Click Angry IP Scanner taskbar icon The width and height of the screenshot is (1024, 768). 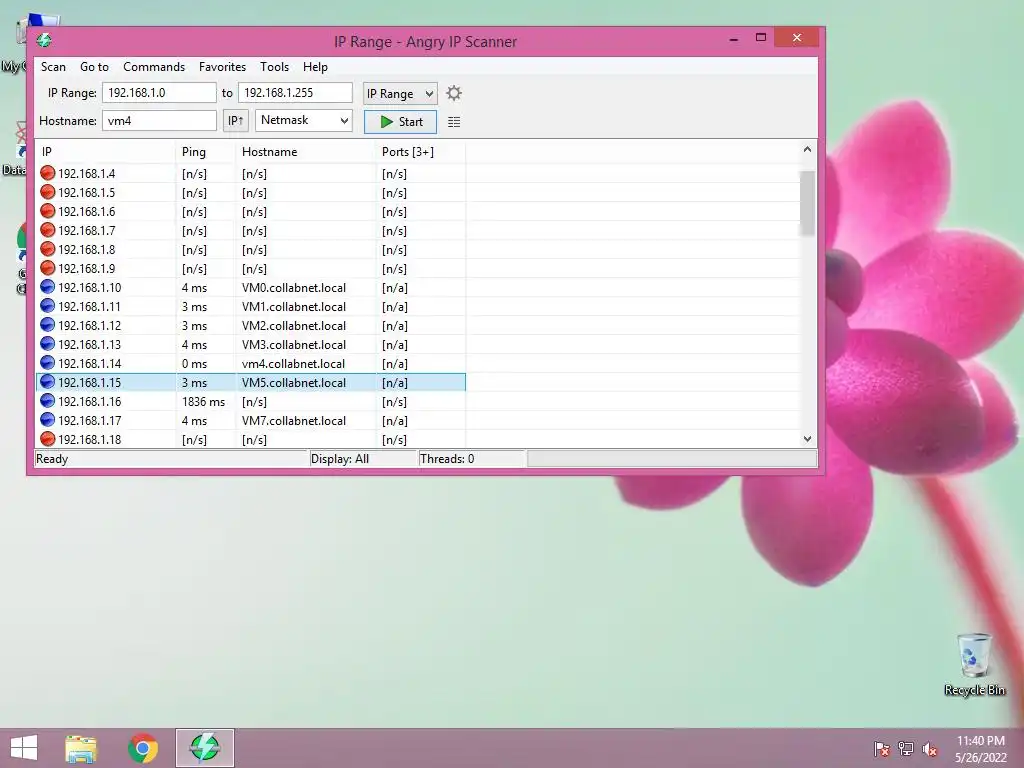tap(204, 748)
